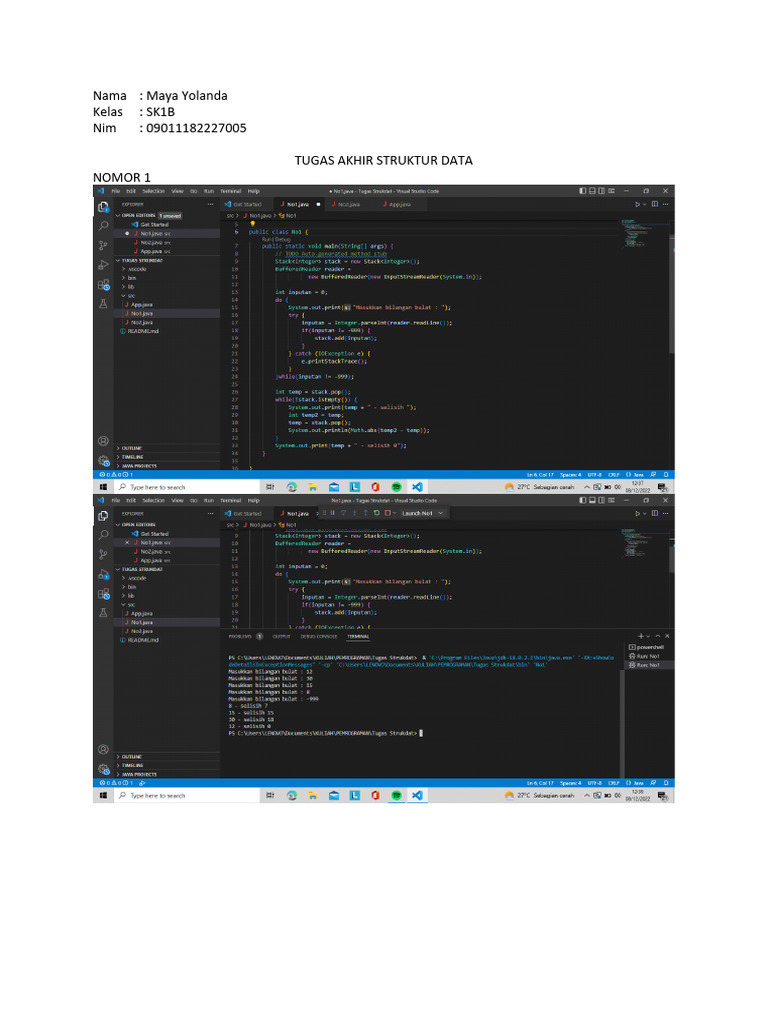Open the Testing flask icon in the upper VS Code window
The height and width of the screenshot is (1024, 768).
point(103,304)
